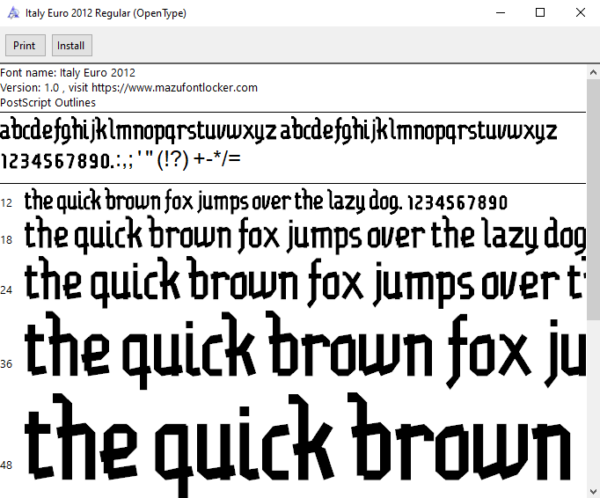Minimize the font viewer window

500,13
